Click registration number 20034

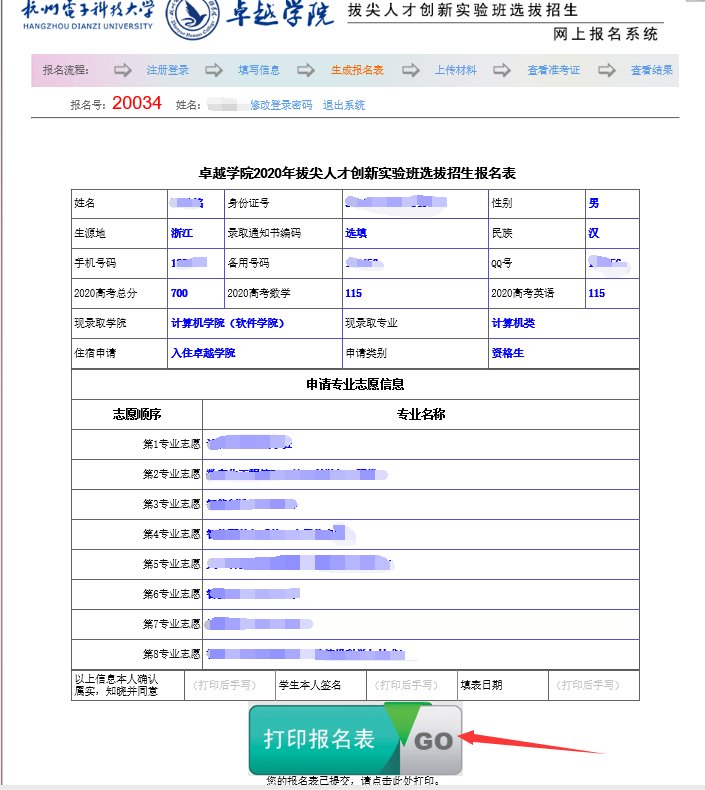click(137, 103)
